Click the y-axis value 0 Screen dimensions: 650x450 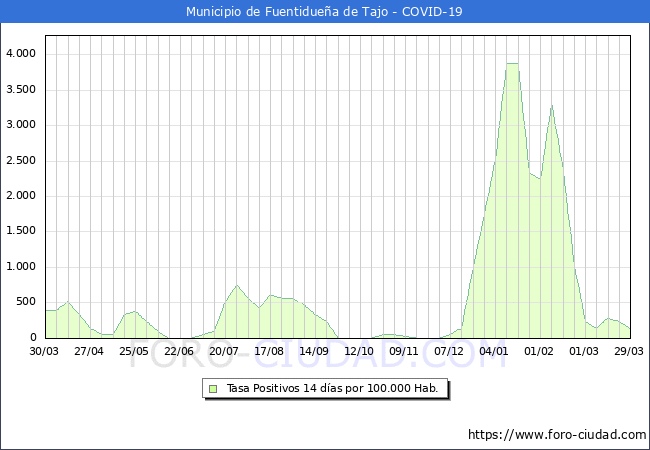[x=33, y=337]
